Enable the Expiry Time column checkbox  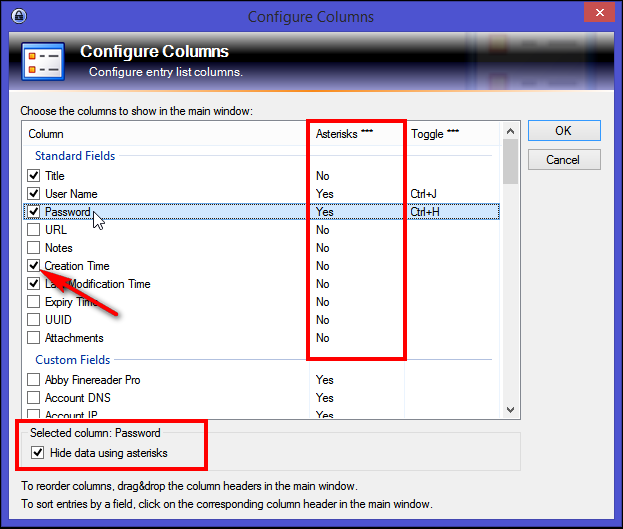click(x=34, y=302)
